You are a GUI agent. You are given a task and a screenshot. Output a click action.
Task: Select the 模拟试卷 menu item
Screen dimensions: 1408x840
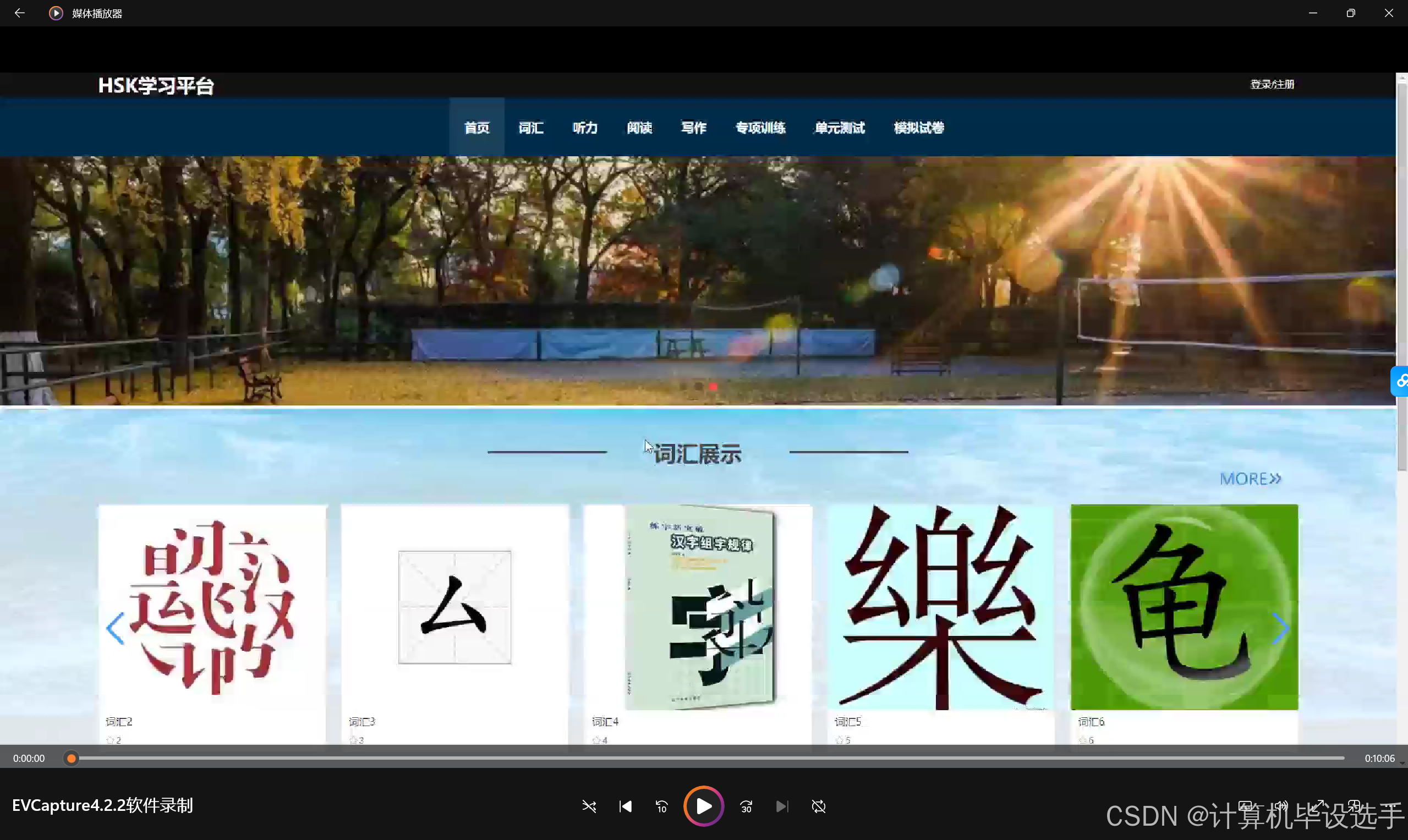pos(918,128)
